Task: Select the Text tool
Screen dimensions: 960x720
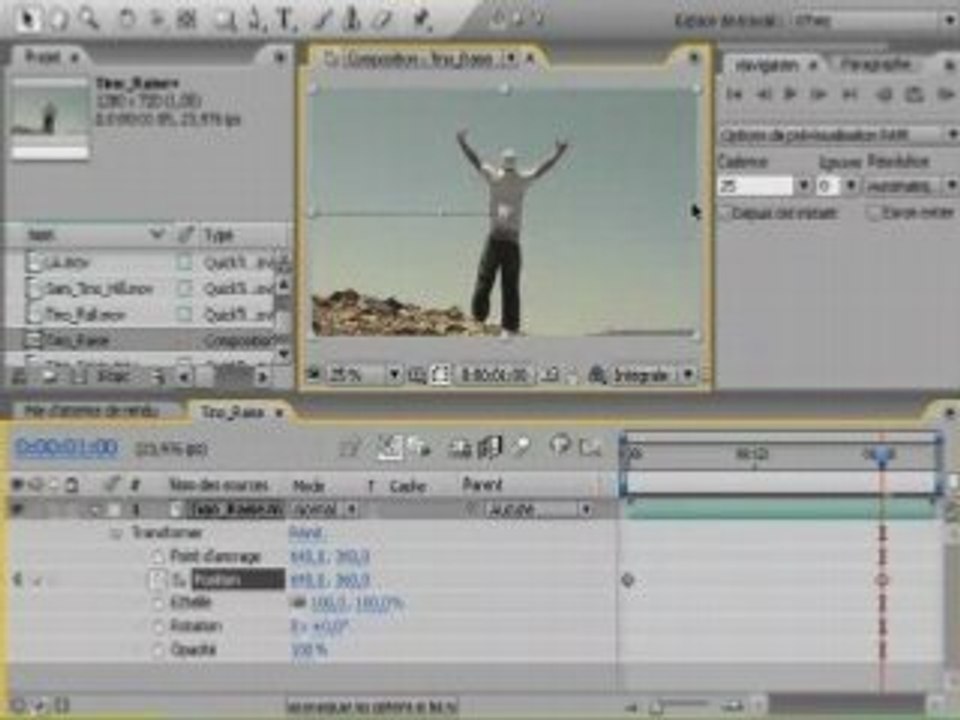Action: 285,20
